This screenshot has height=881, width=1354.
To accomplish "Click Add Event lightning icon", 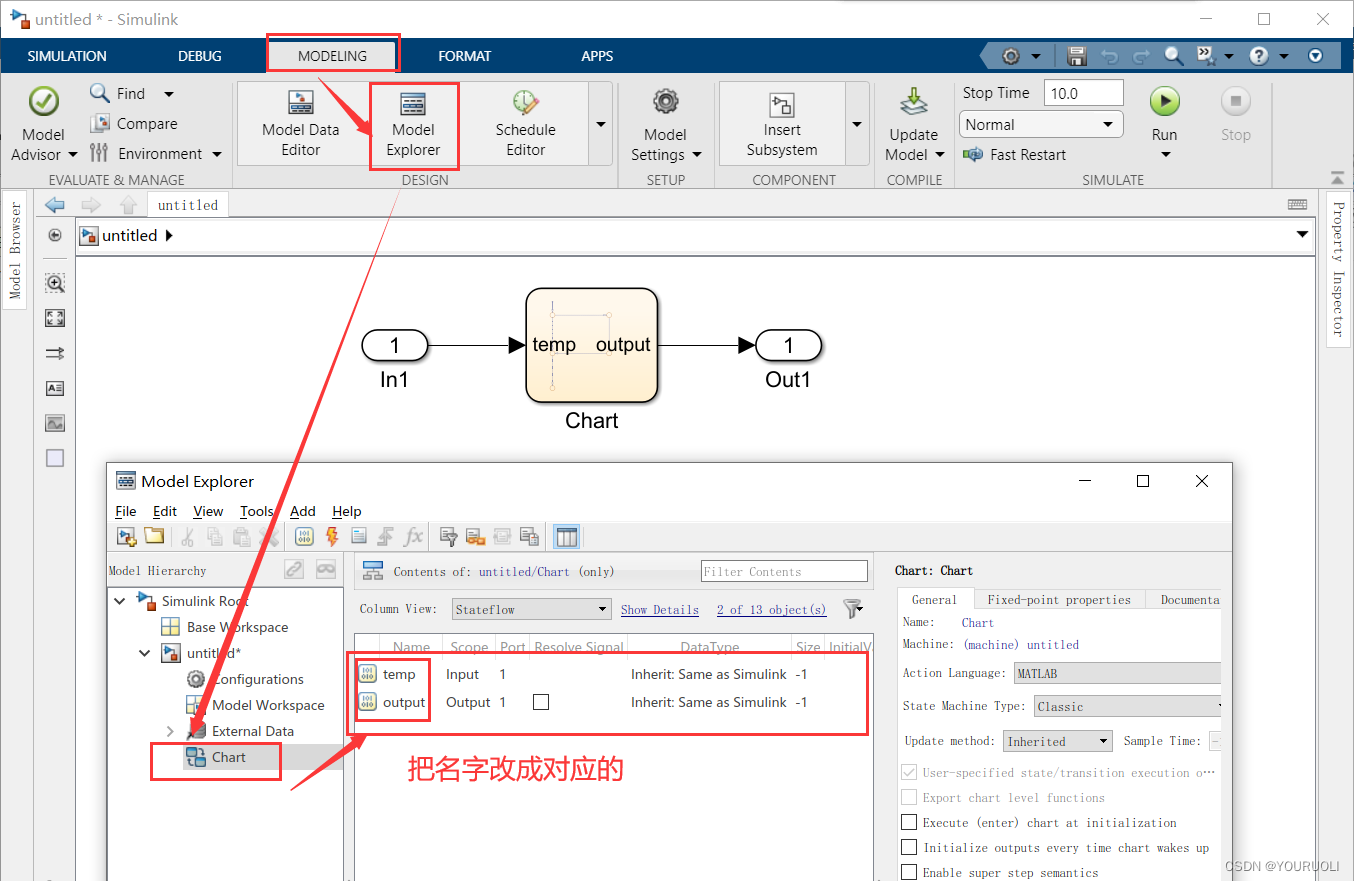I will click(332, 537).
